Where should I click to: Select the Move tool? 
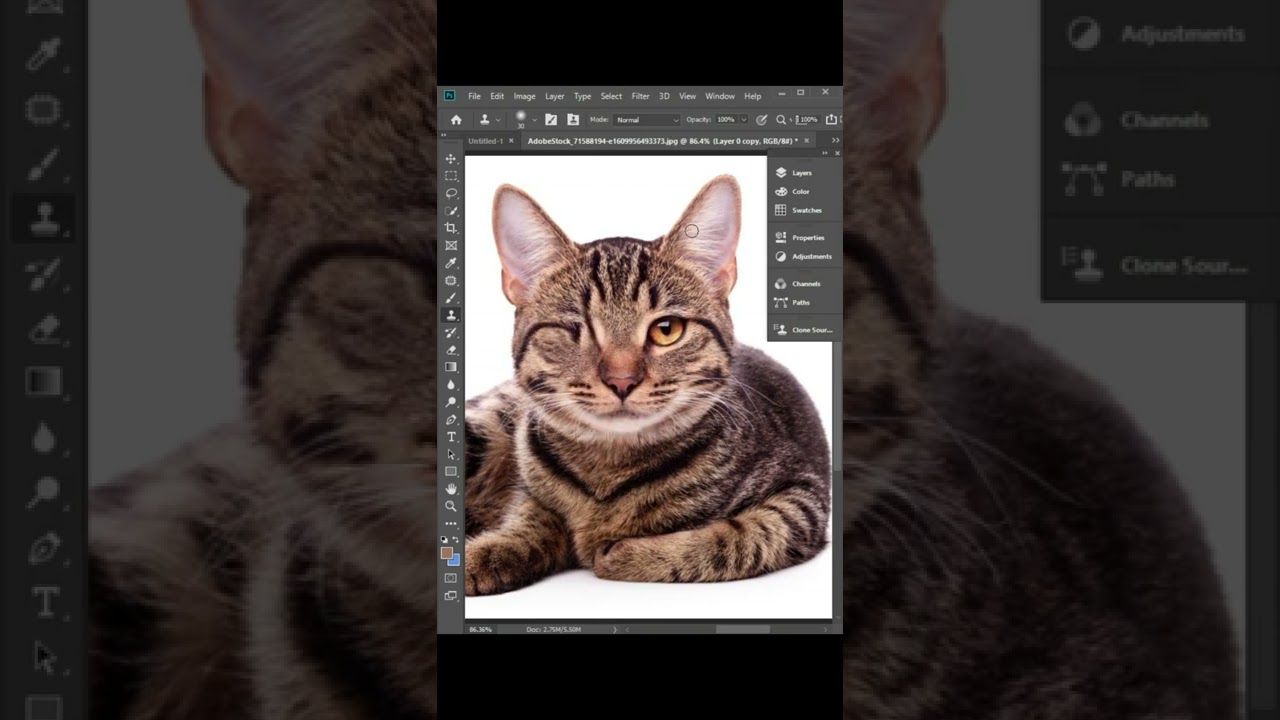pyautogui.click(x=451, y=159)
